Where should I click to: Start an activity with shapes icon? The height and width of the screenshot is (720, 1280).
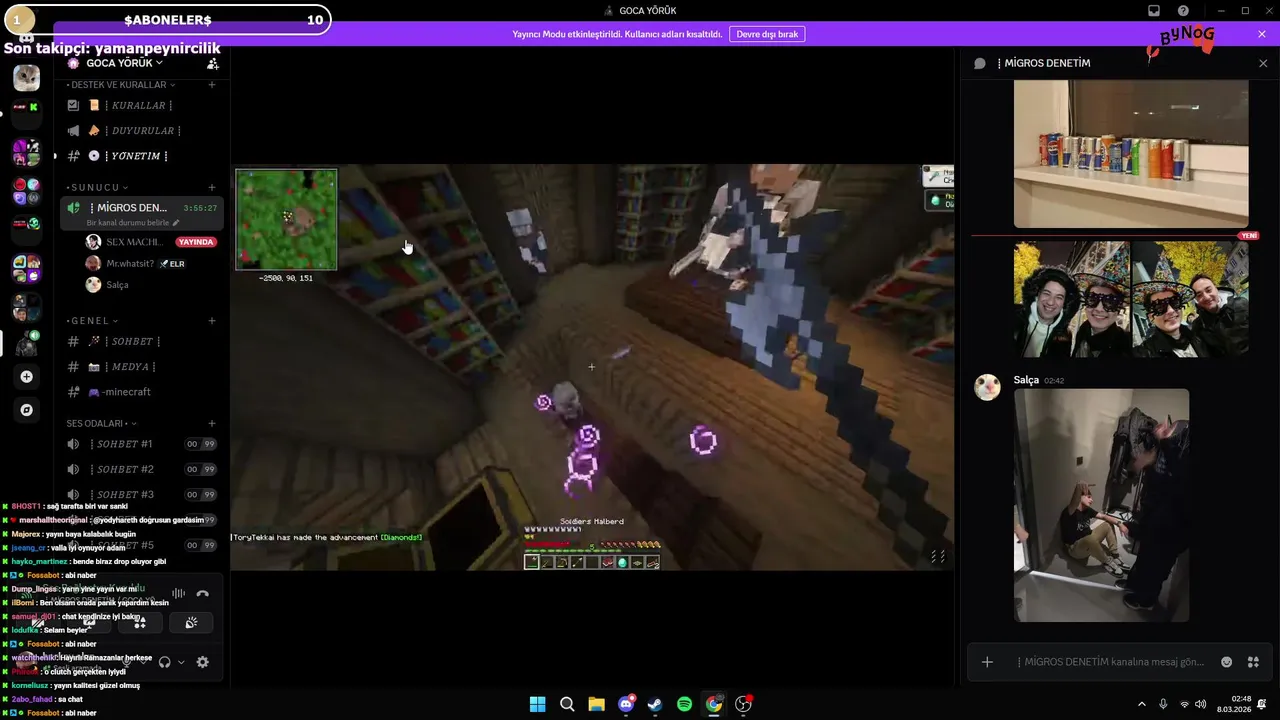click(140, 622)
